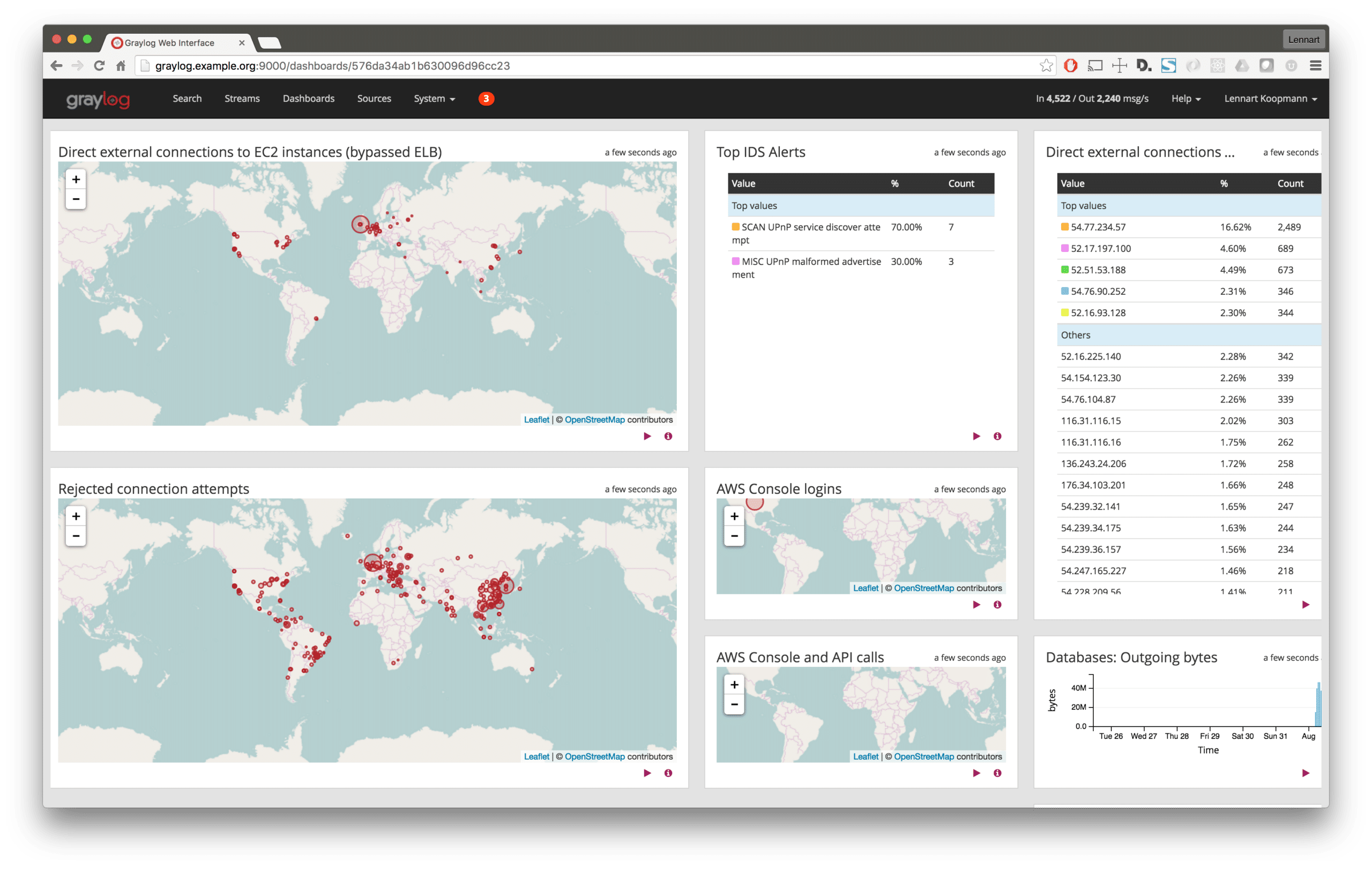Go to the Streams menu item
The height and width of the screenshot is (869, 1372).
pyautogui.click(x=242, y=99)
